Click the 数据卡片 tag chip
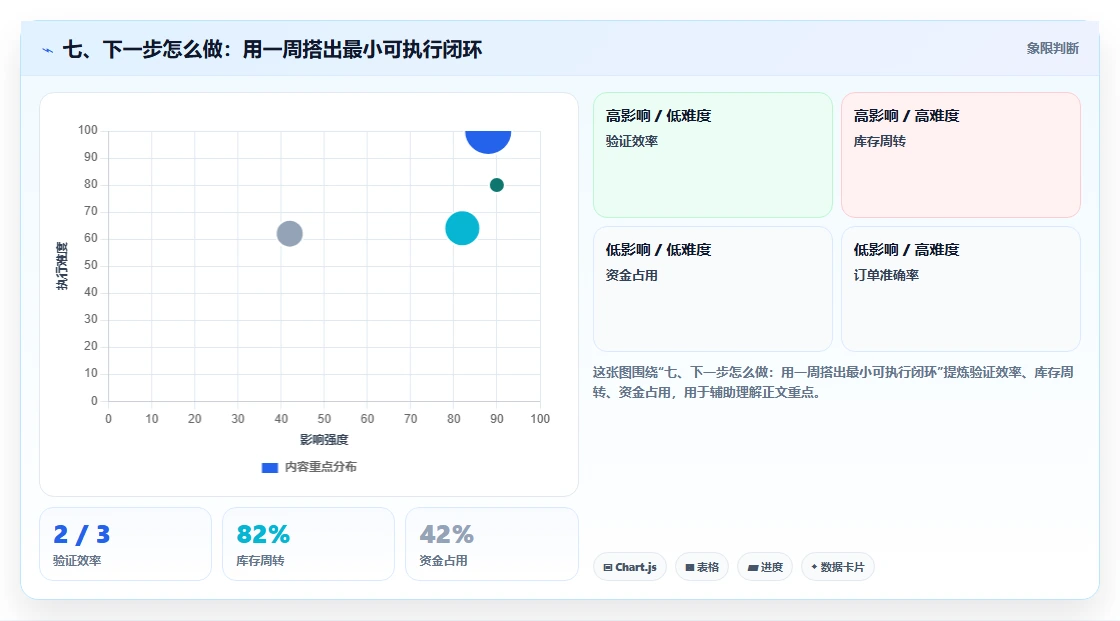Screen dimensions: 1120x621 click(x=837, y=567)
